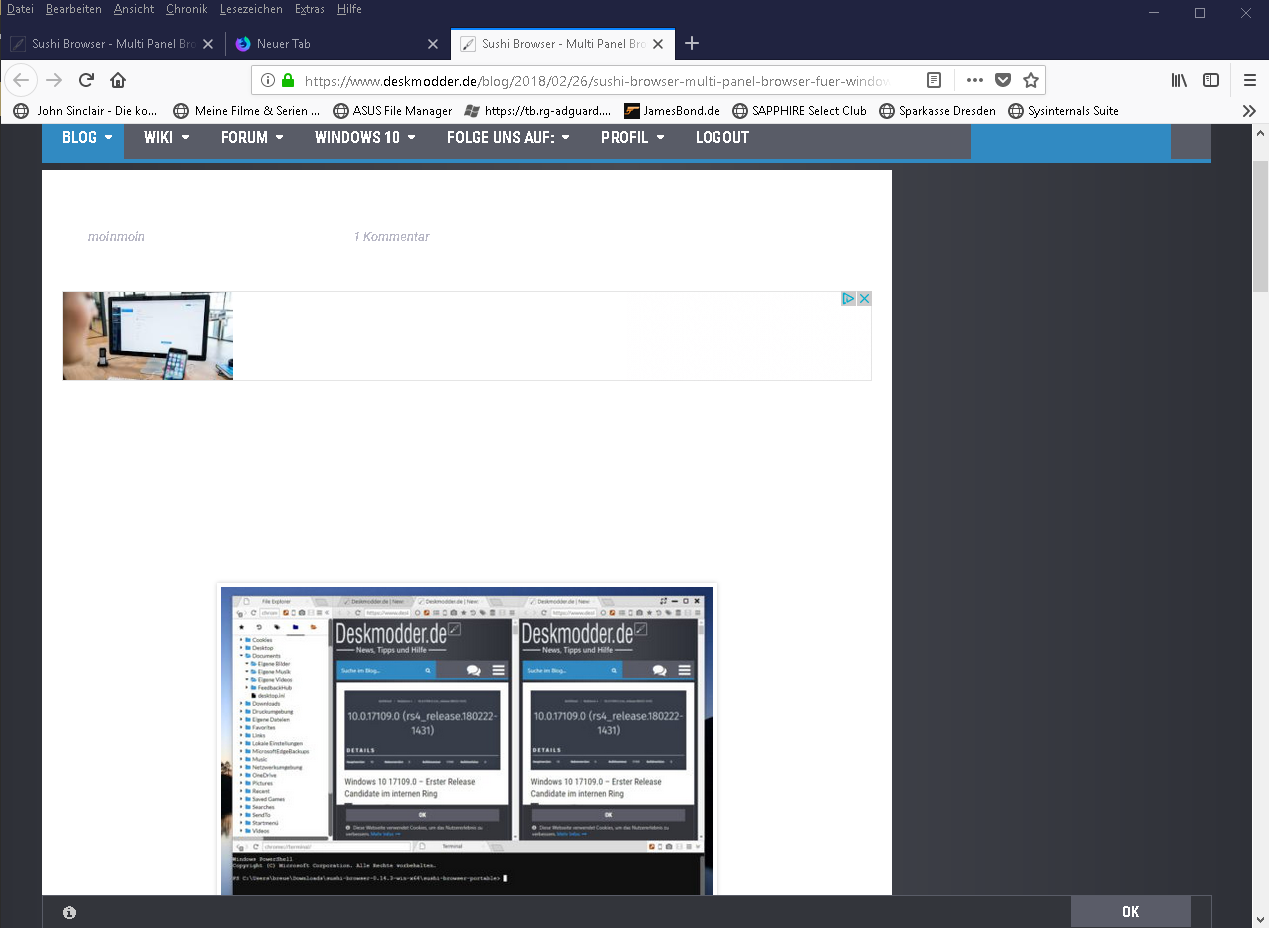1269x928 pixels.
Task: Open the tb.rg-adguard bookmark
Action: [538, 111]
